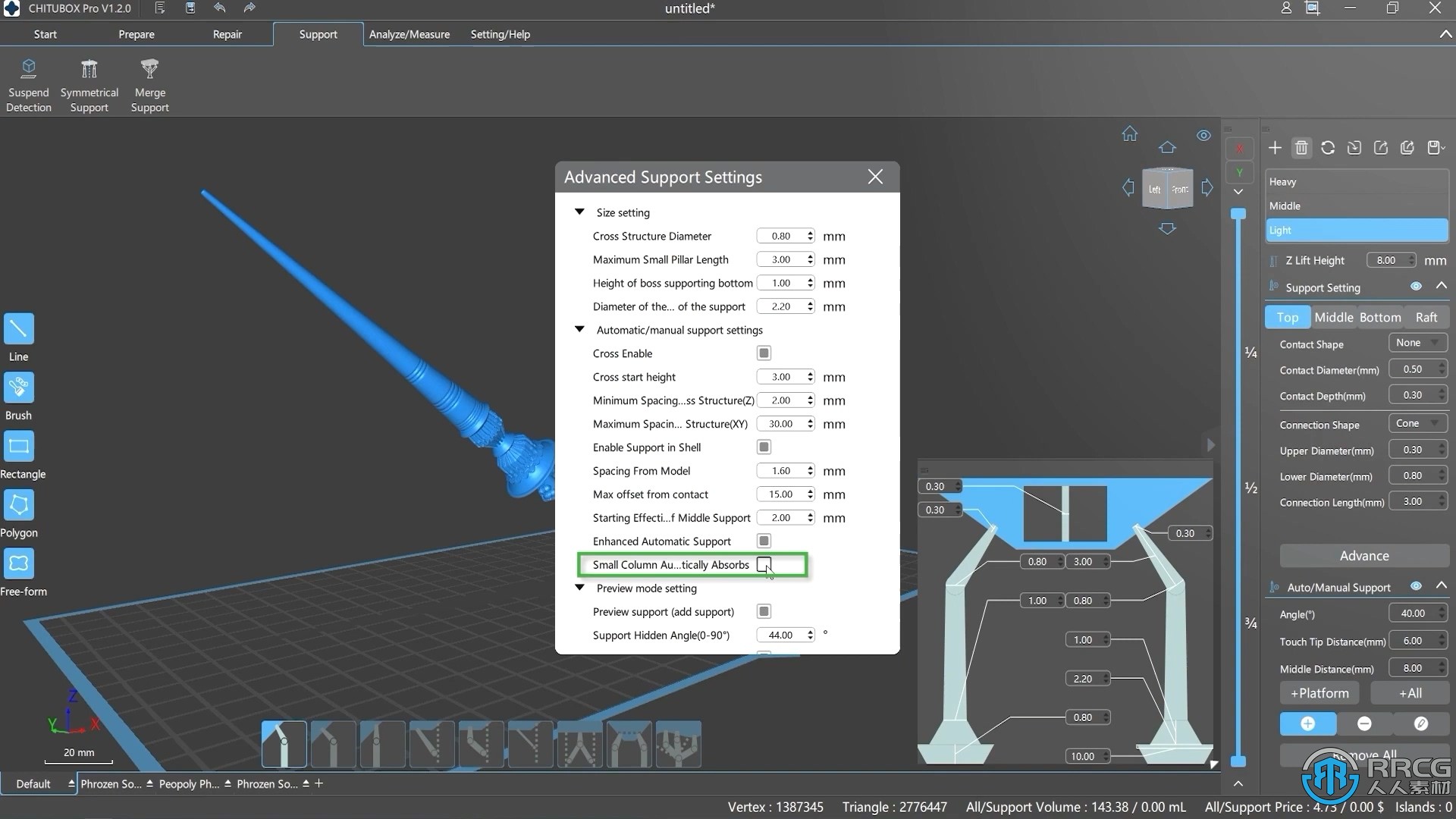Viewport: 1456px width, 819px height.
Task: Click the Advance button in support panel
Action: [1363, 555]
